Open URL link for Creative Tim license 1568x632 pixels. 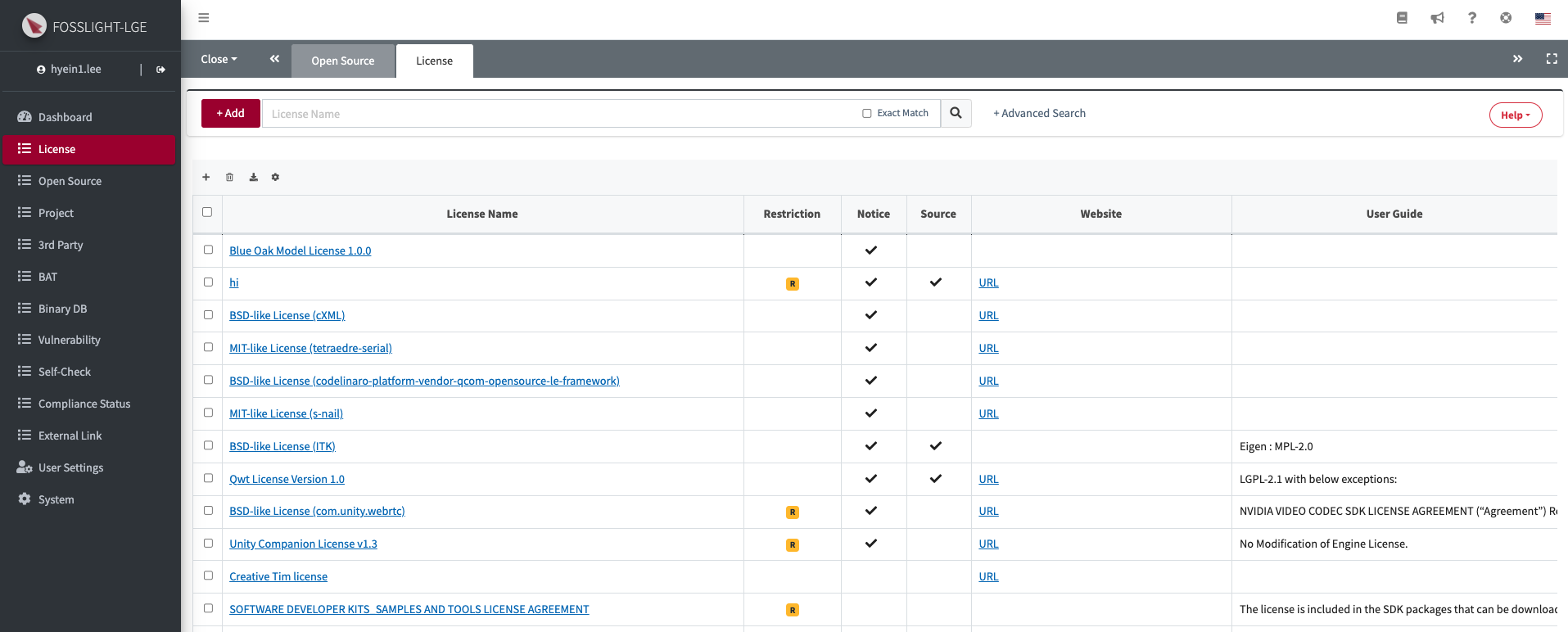988,576
